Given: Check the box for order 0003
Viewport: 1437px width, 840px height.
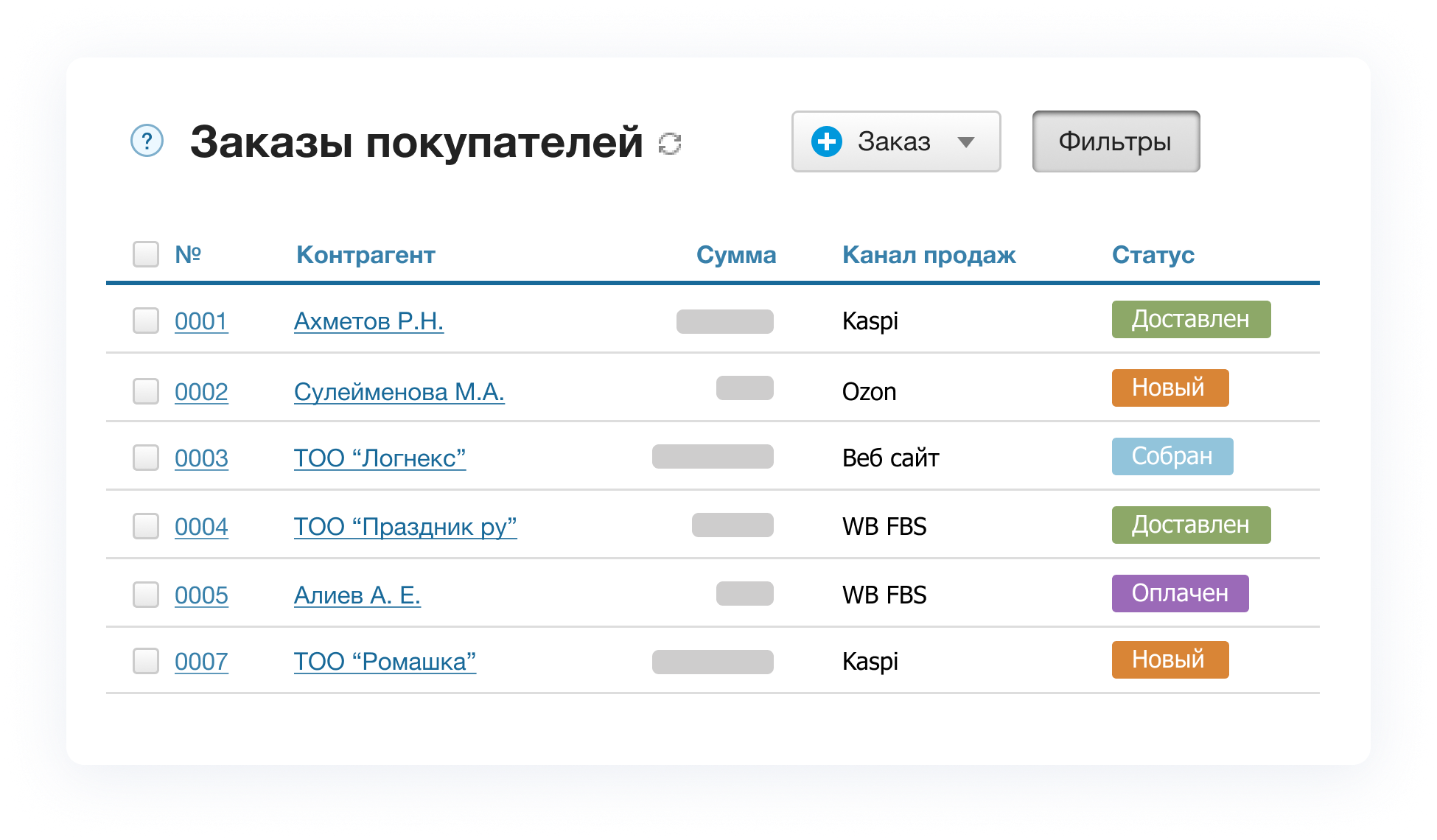Looking at the screenshot, I should point(146,458).
